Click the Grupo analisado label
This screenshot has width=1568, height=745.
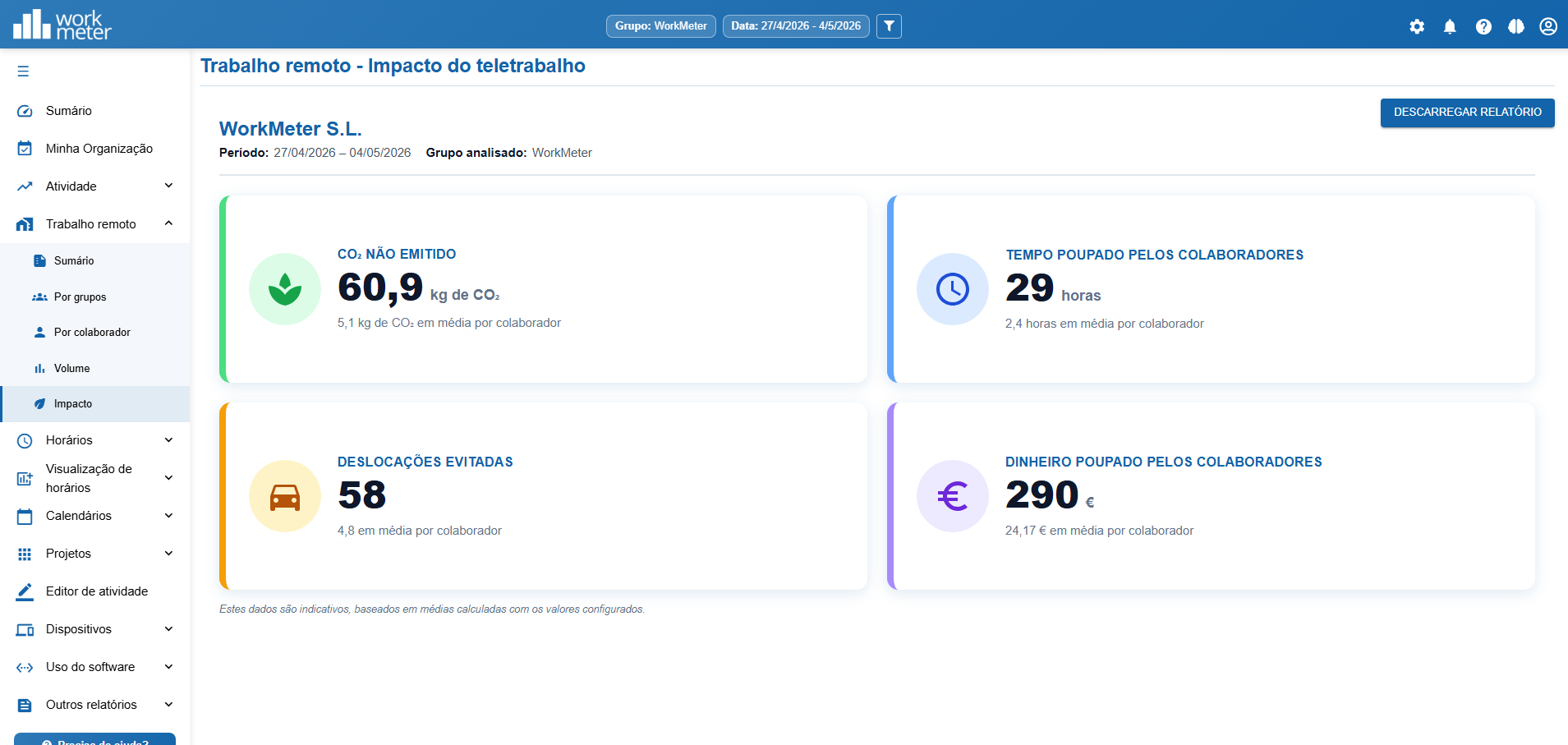[476, 153]
